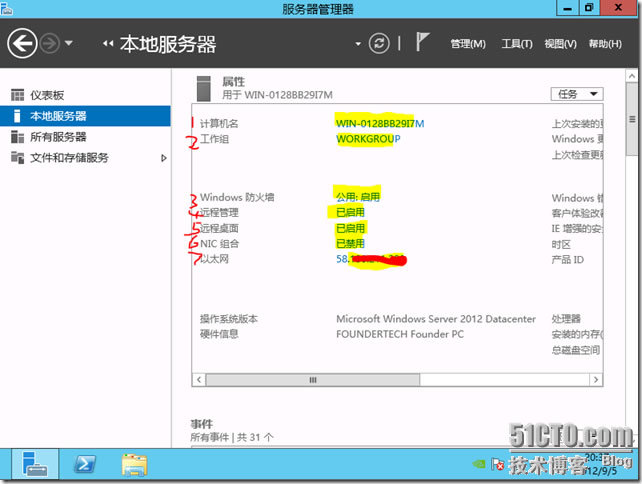Open the navigation history dropdown arrow

coord(69,44)
